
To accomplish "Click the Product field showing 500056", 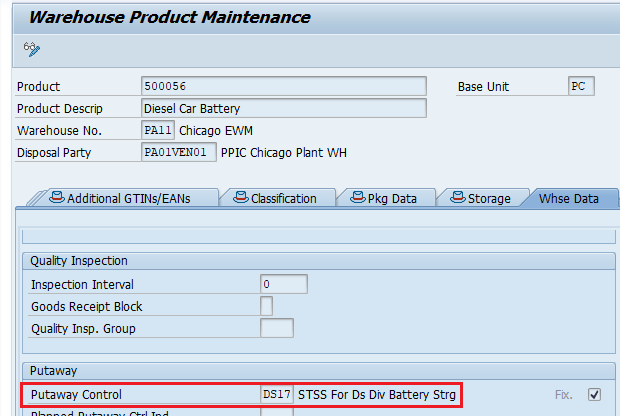I will click(284, 87).
